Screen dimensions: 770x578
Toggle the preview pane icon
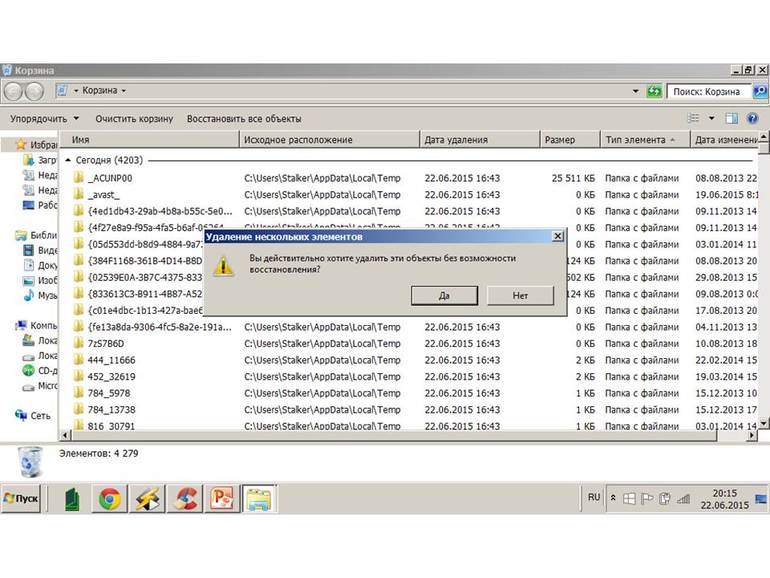(x=731, y=118)
